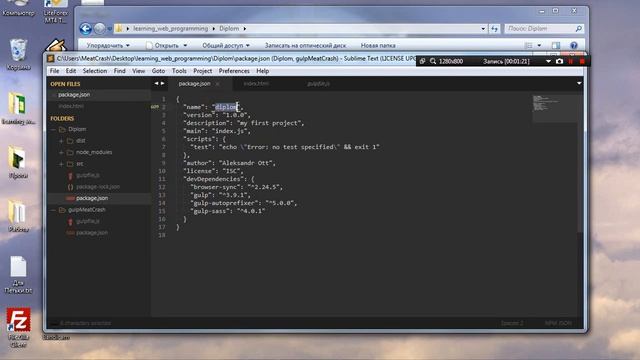Switch to the index.html editor tab
Screen dimensions: 640x360
256,84
